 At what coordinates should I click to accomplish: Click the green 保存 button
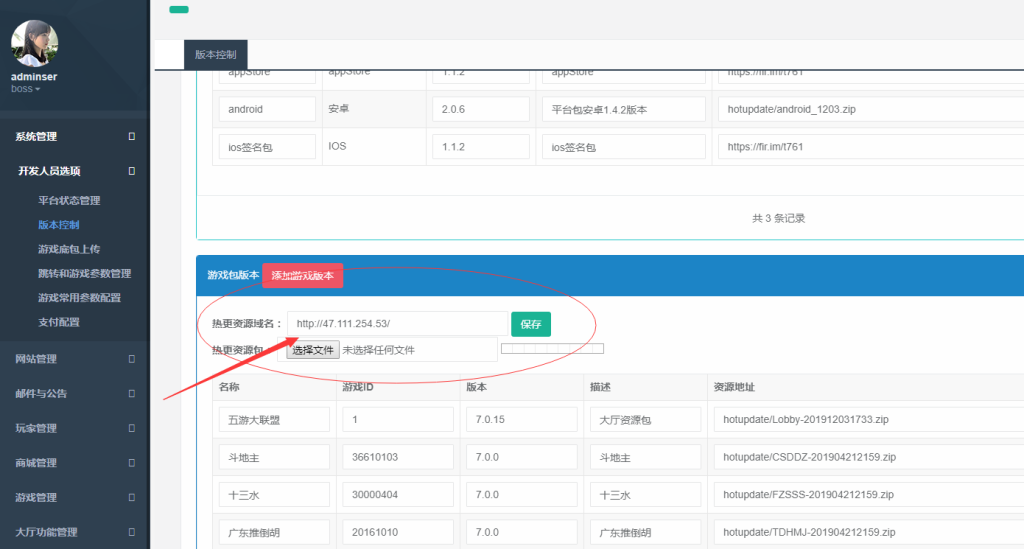click(530, 324)
